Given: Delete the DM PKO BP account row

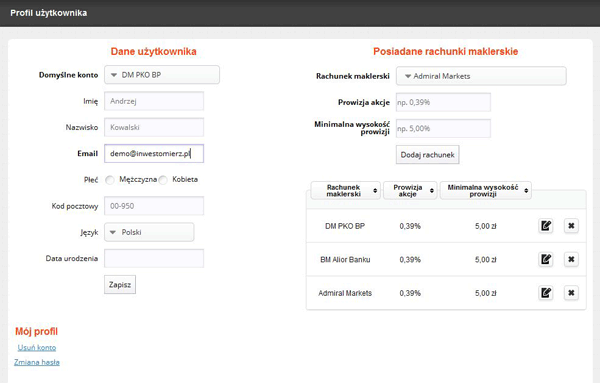Looking at the screenshot, I should 571,226.
